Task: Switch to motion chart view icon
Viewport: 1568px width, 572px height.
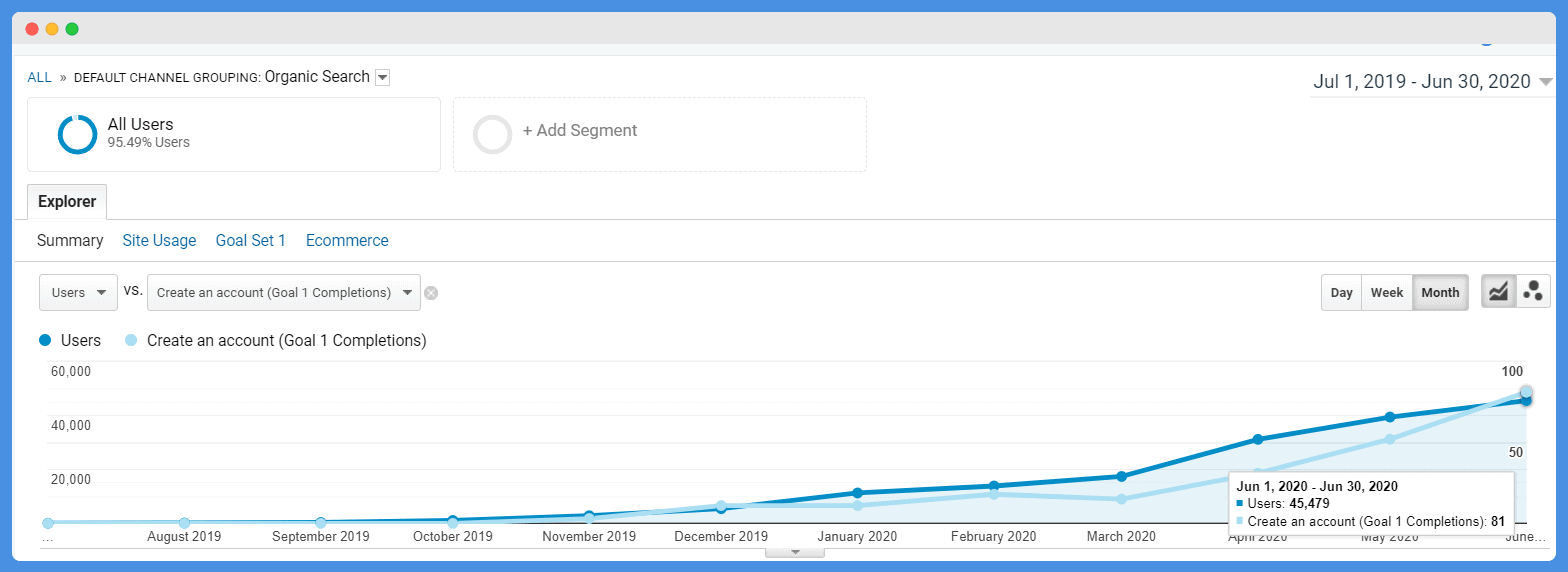Action: (x=1533, y=292)
